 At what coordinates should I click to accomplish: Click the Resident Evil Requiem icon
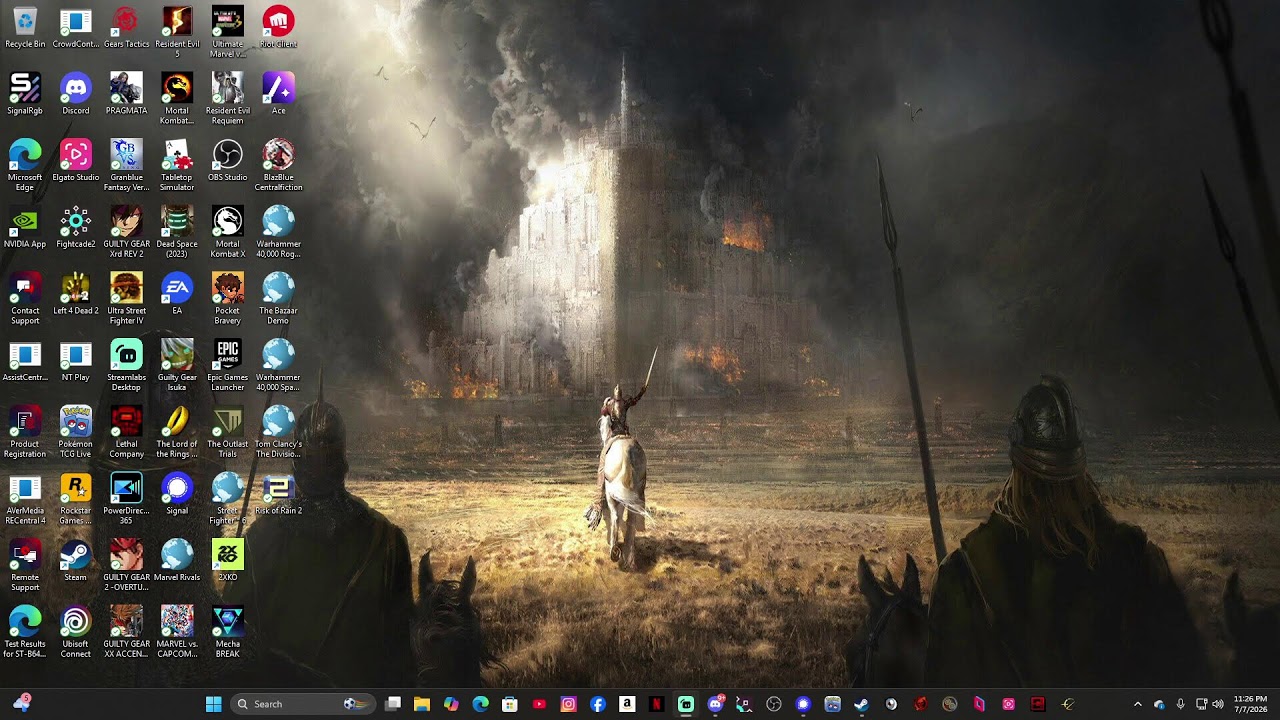(x=228, y=99)
